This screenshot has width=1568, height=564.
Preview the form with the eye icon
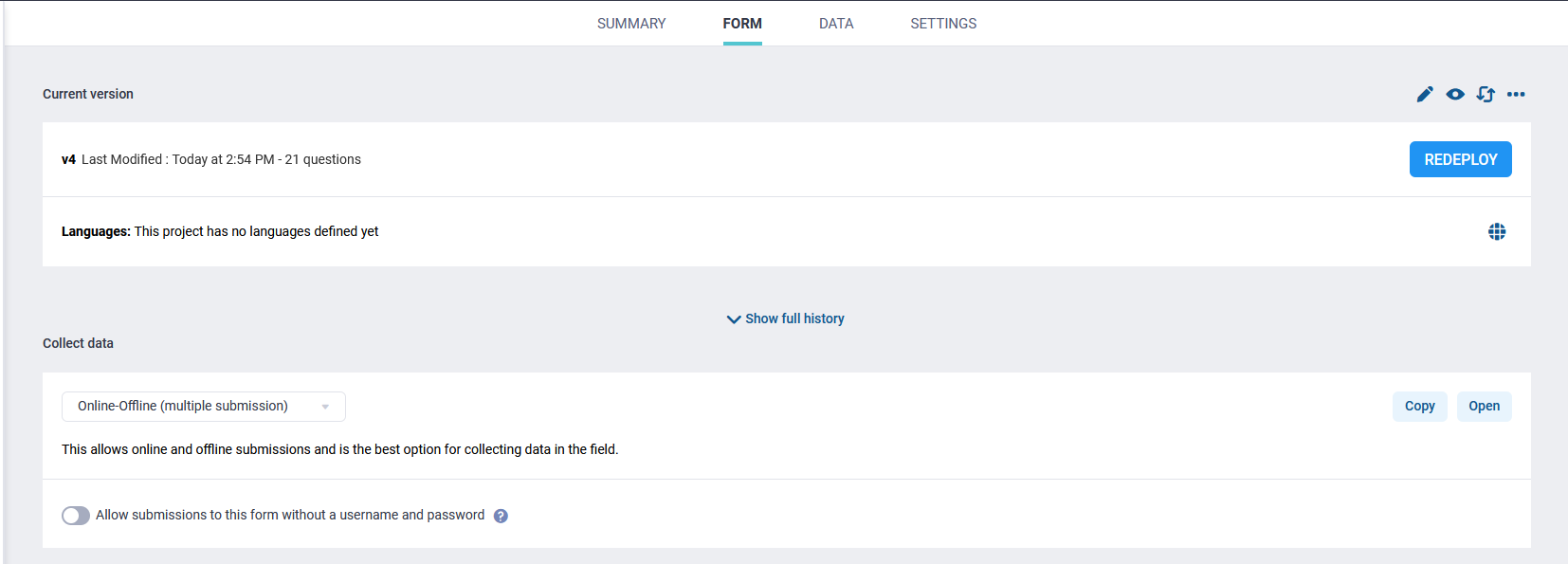[1455, 94]
